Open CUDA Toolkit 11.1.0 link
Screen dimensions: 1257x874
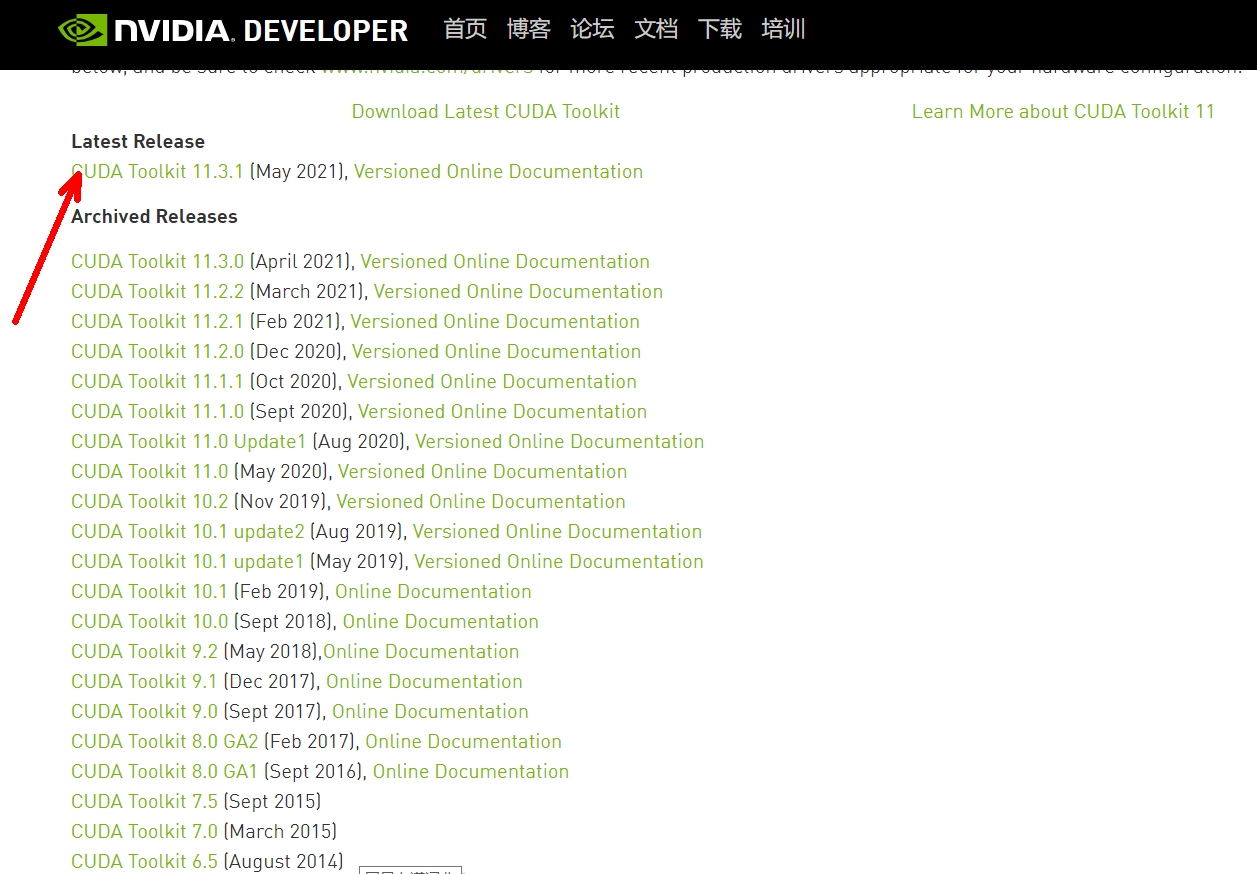click(157, 411)
